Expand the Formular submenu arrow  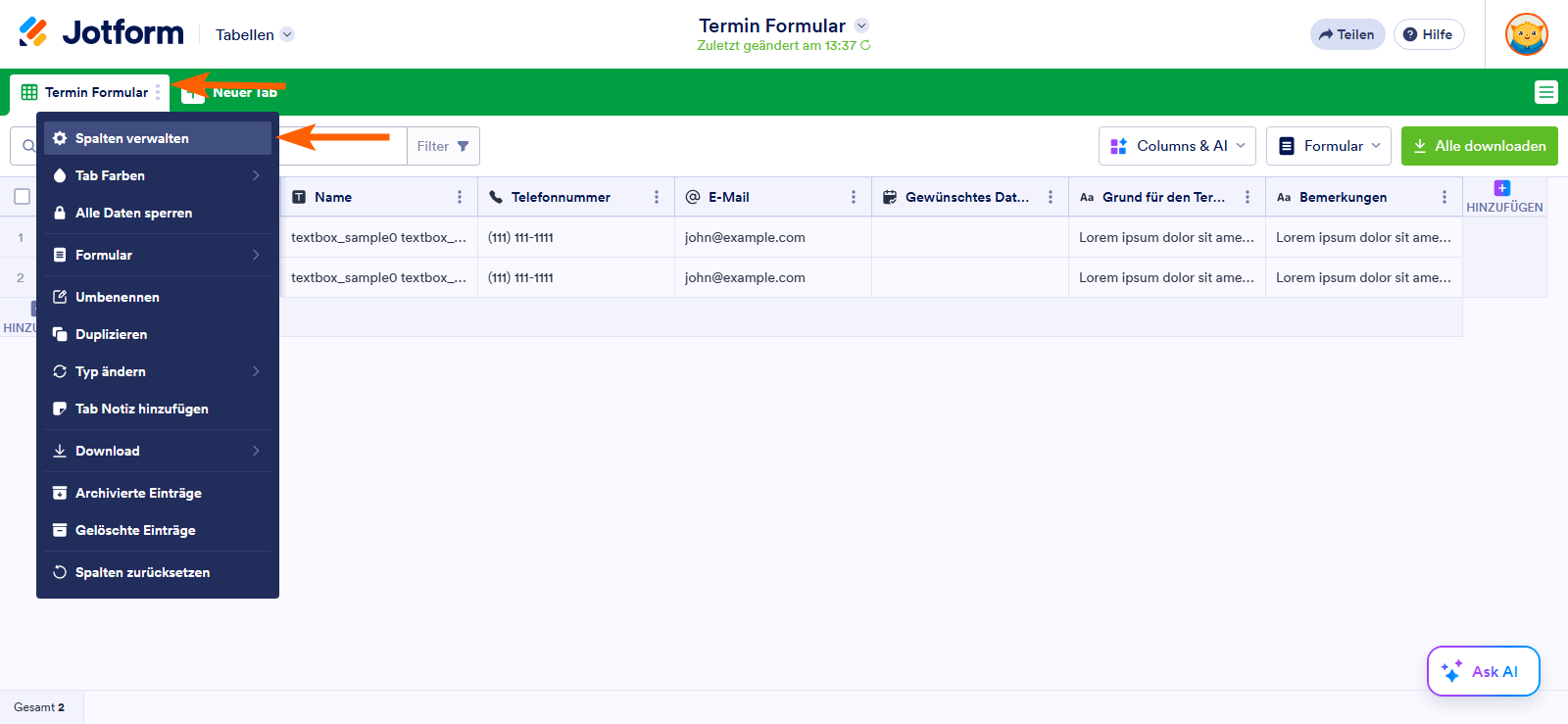(x=256, y=255)
